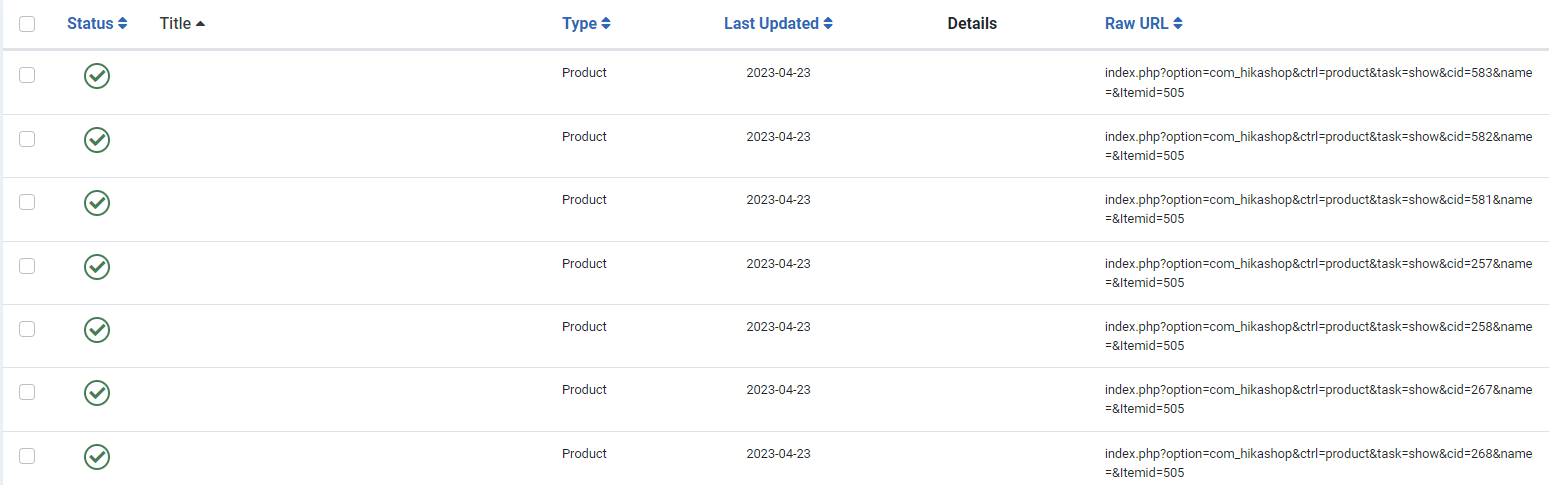Sort by Last Updated column

click(778, 24)
